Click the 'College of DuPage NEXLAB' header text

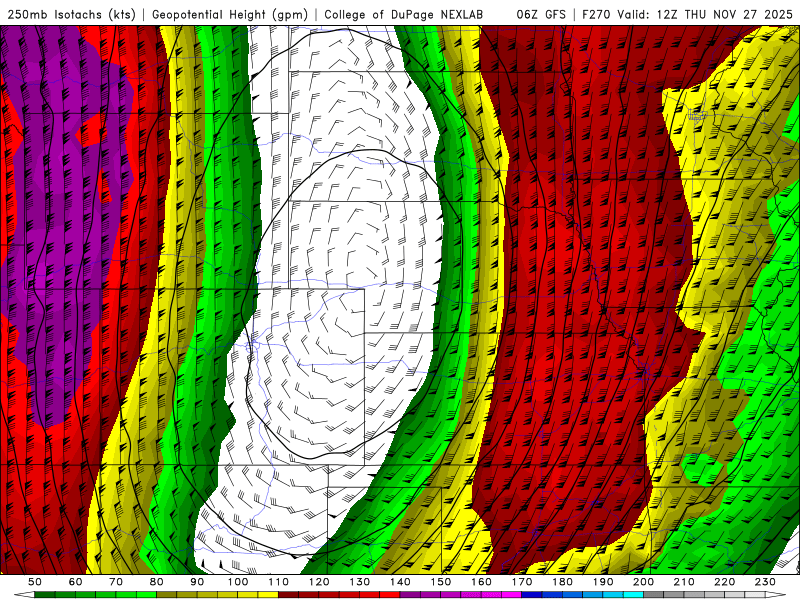click(403, 14)
